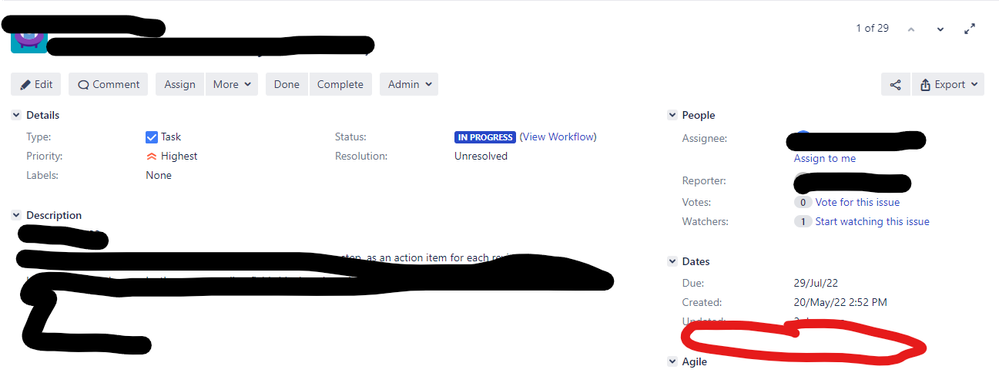Open the Export dropdown
Viewport: 999px width, 377px height.
pyautogui.click(x=949, y=85)
